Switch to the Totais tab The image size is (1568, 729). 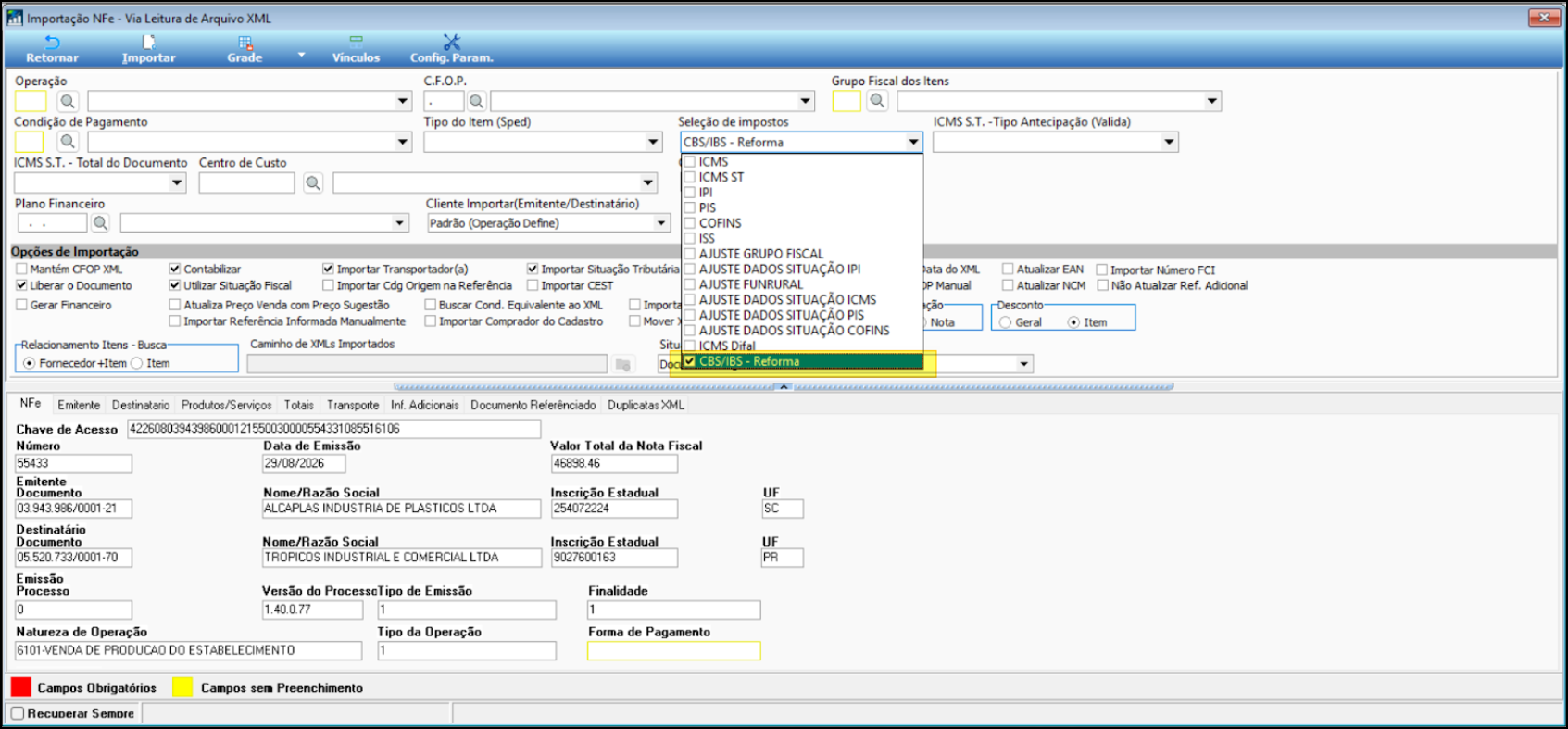(x=299, y=405)
